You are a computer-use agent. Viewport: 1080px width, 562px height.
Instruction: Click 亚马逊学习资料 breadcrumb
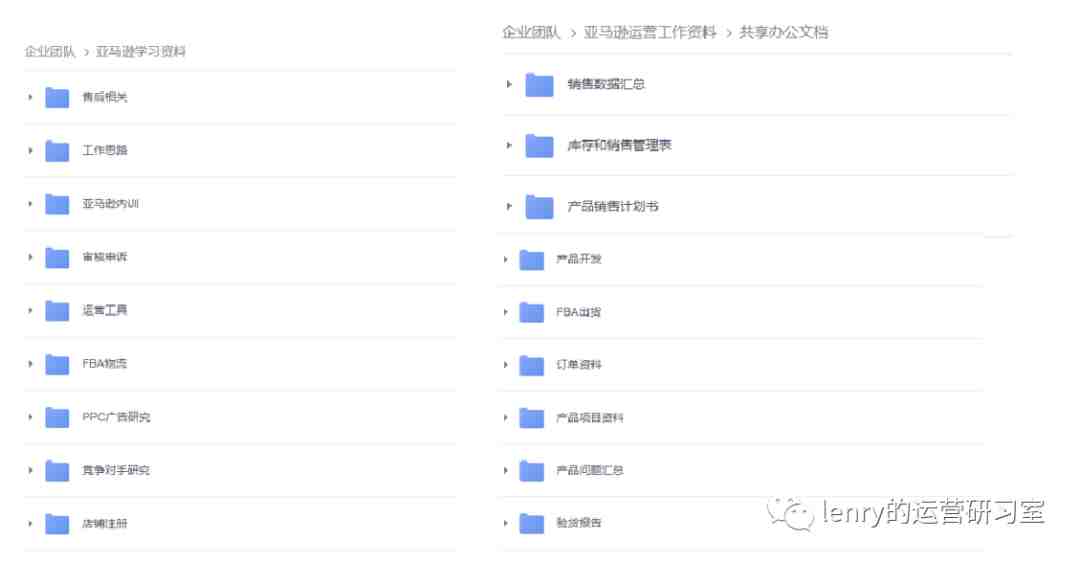pos(141,52)
